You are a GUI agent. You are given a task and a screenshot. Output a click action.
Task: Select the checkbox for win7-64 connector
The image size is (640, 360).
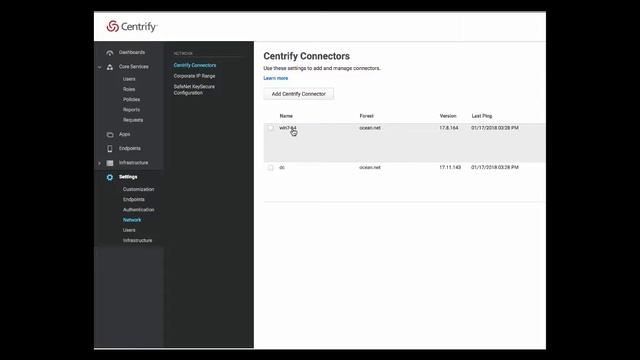(x=271, y=128)
